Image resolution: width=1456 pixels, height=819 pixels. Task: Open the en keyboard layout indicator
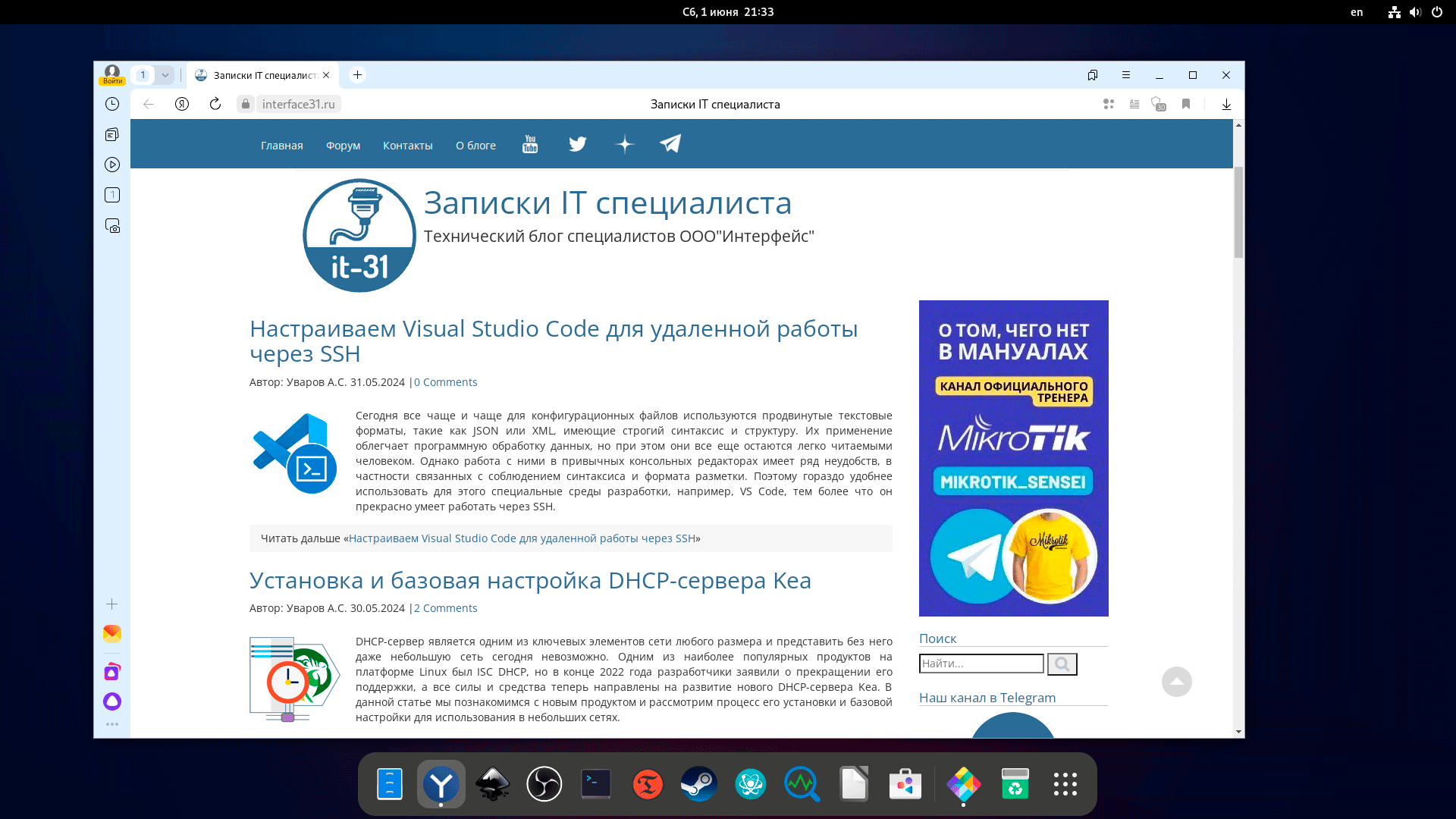click(1357, 12)
